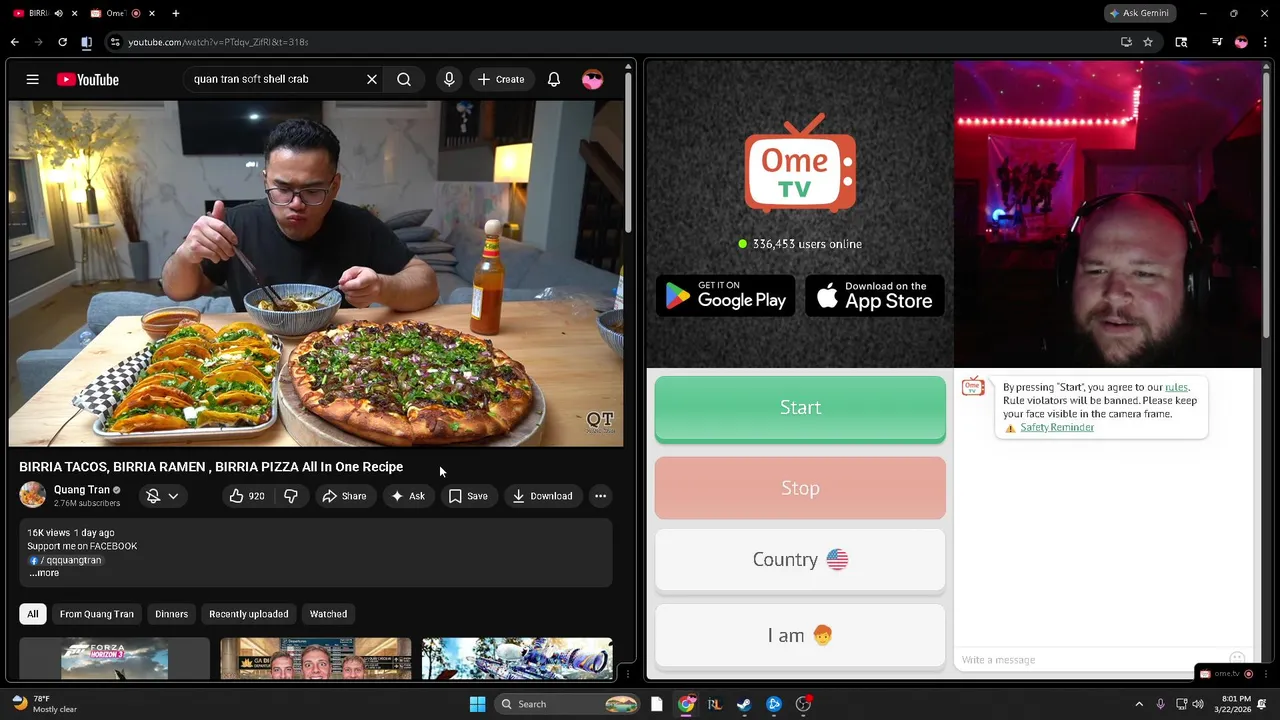
Task: Open the YouTube notifications bell
Action: coord(553,79)
